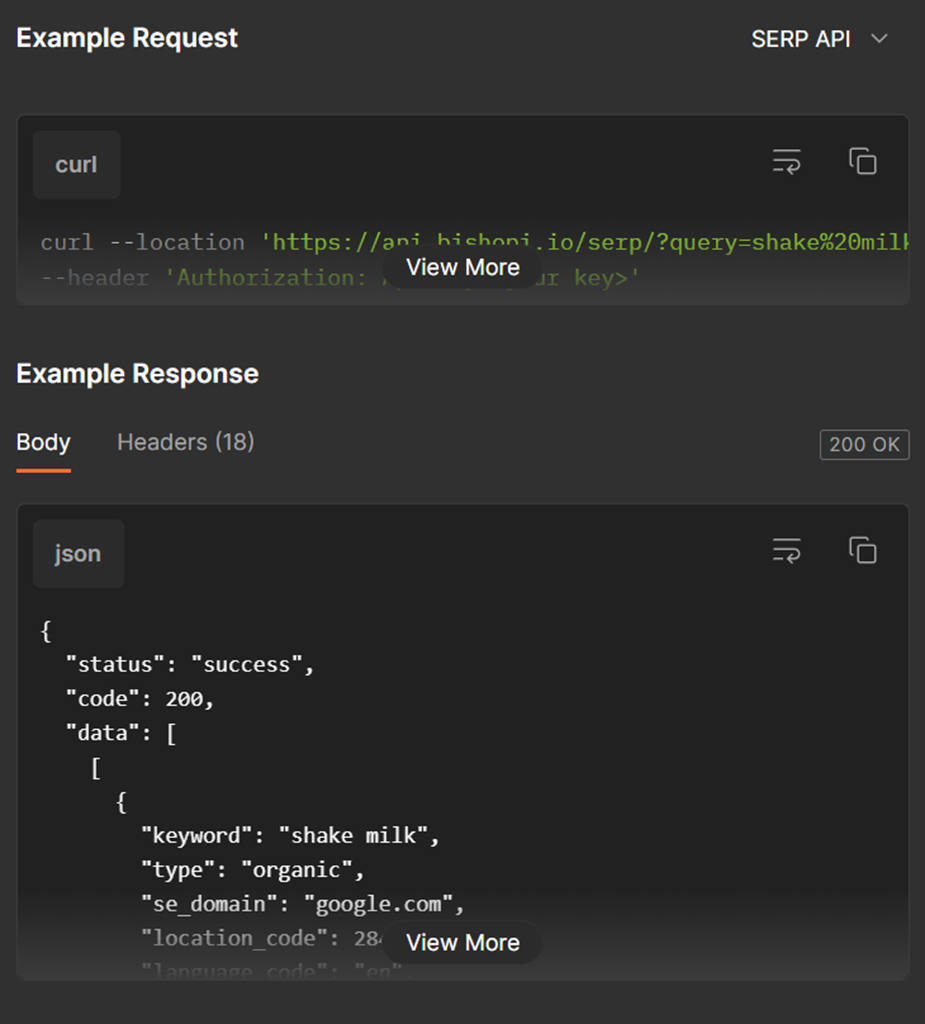Click View More on the curl request
The width and height of the screenshot is (925, 1024).
(462, 267)
